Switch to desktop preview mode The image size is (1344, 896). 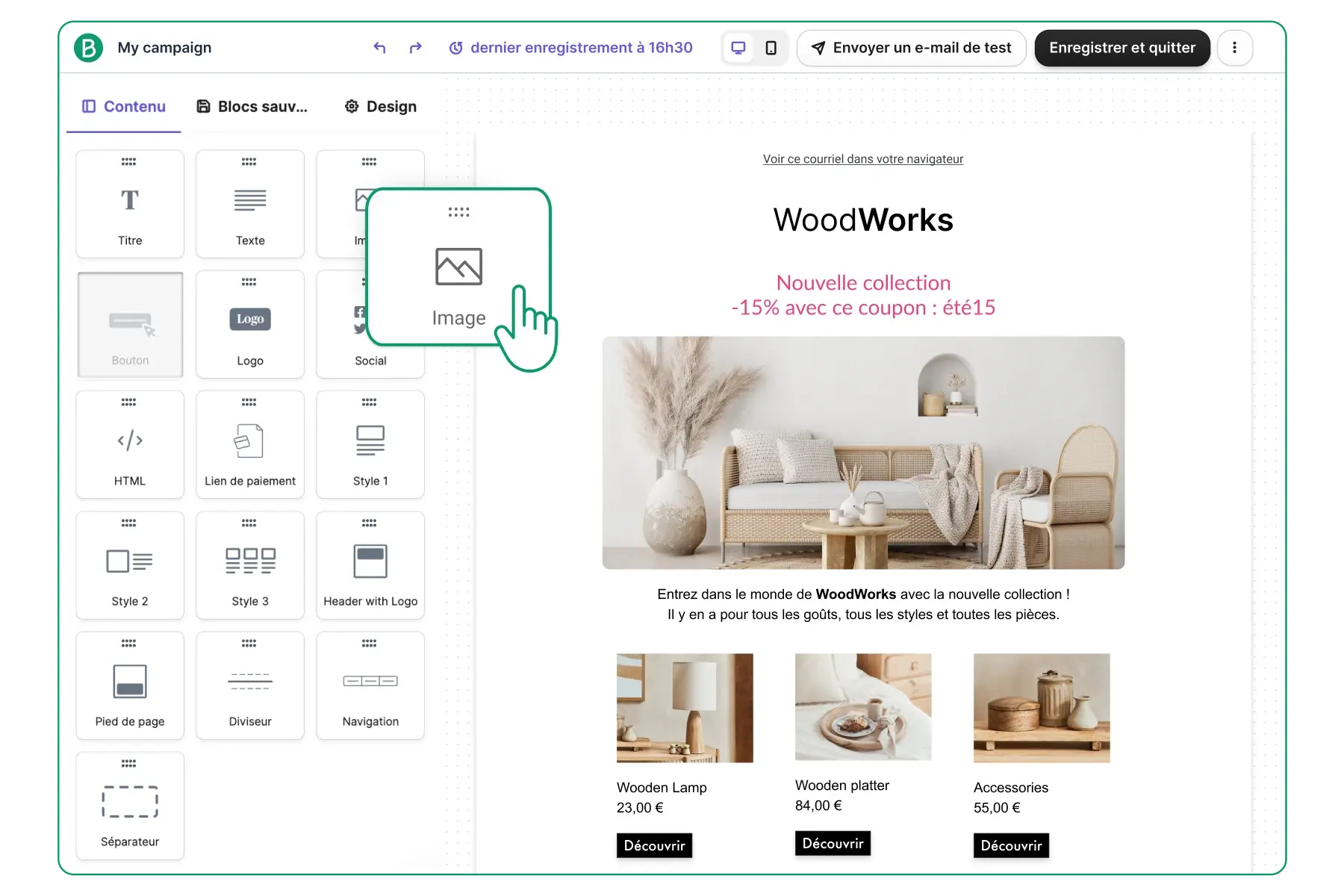pyautogui.click(x=738, y=47)
